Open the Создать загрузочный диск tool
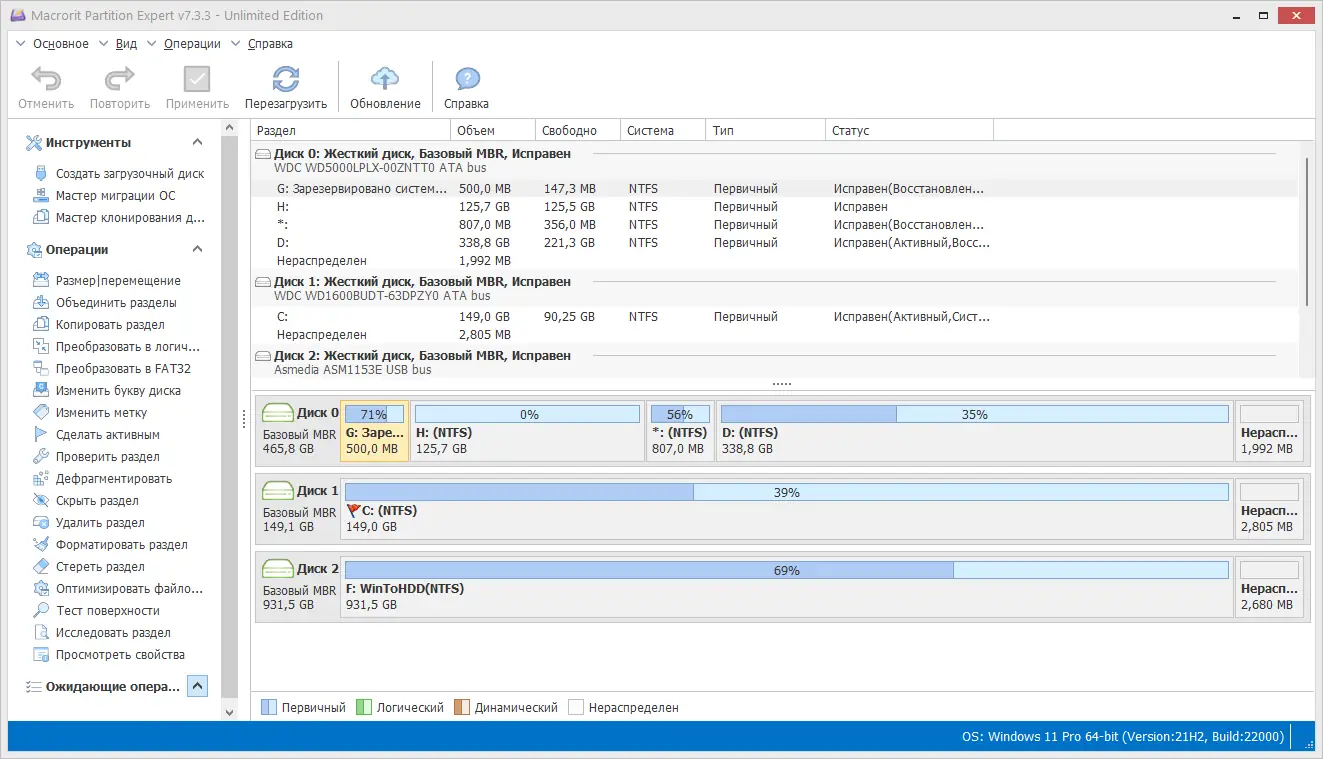The width and height of the screenshot is (1323, 759). [x=116, y=172]
